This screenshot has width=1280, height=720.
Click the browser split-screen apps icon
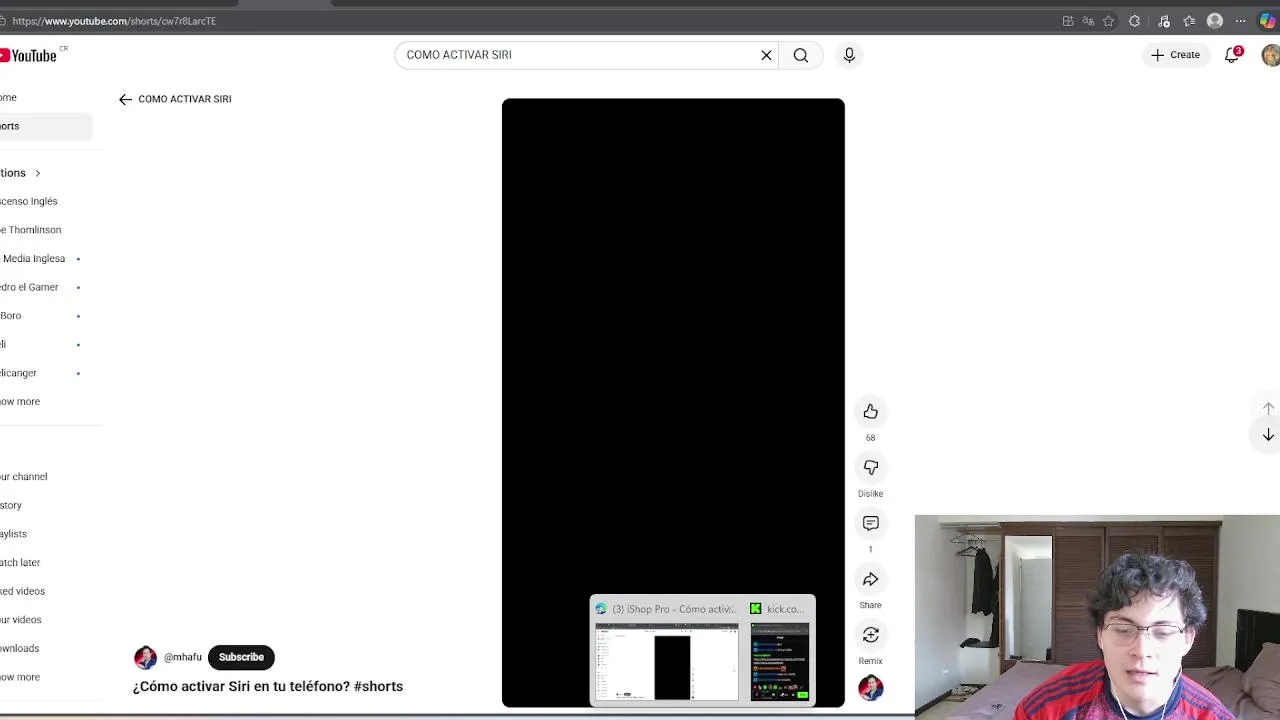point(1068,21)
